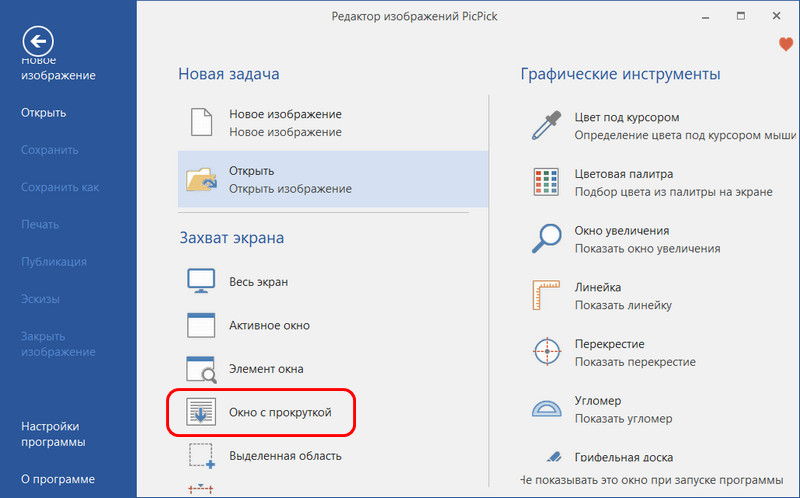800x498 pixels.
Task: Click Открыть изображение subtitle text
Action: click(290, 189)
